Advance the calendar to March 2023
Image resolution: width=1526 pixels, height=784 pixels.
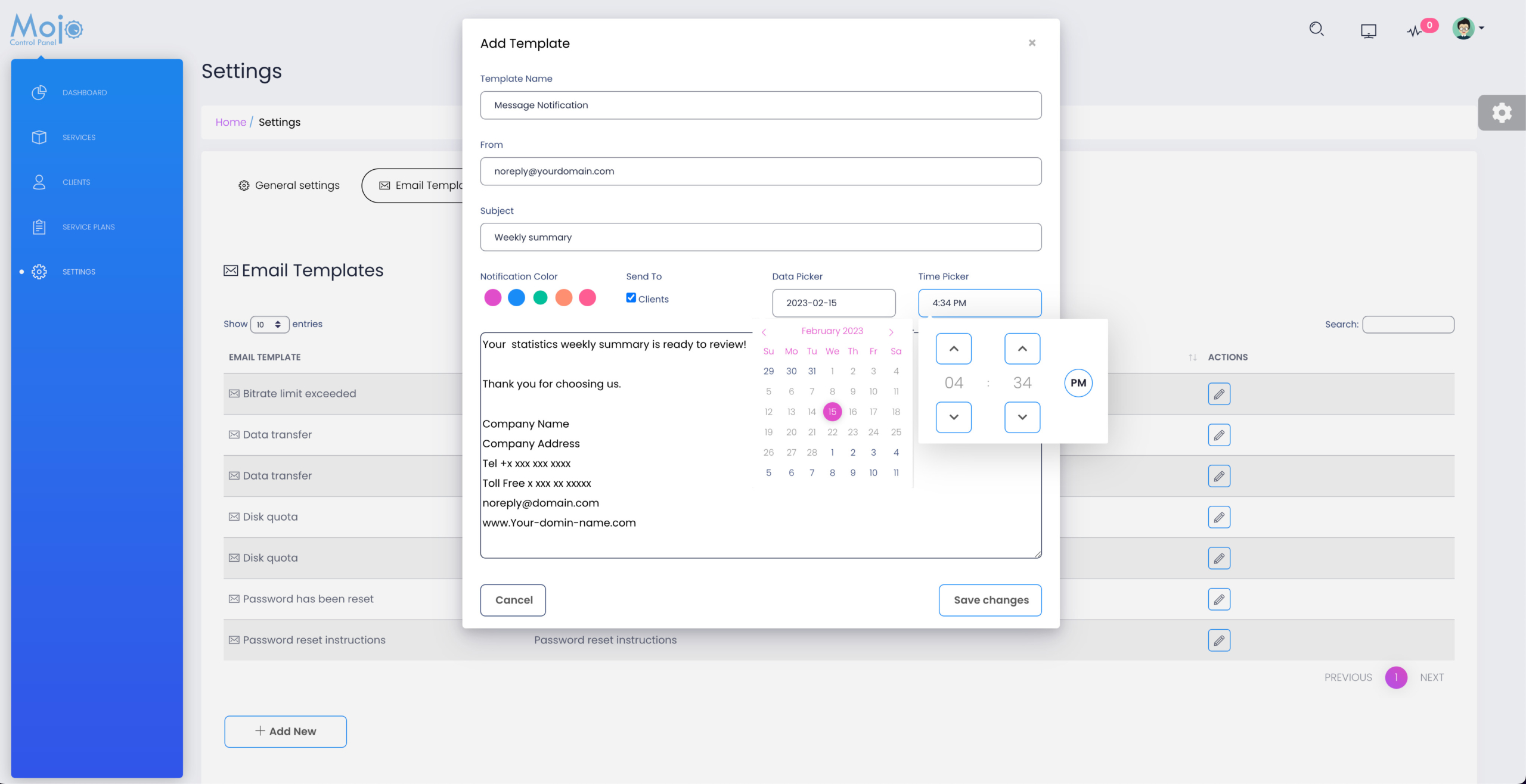(891, 332)
